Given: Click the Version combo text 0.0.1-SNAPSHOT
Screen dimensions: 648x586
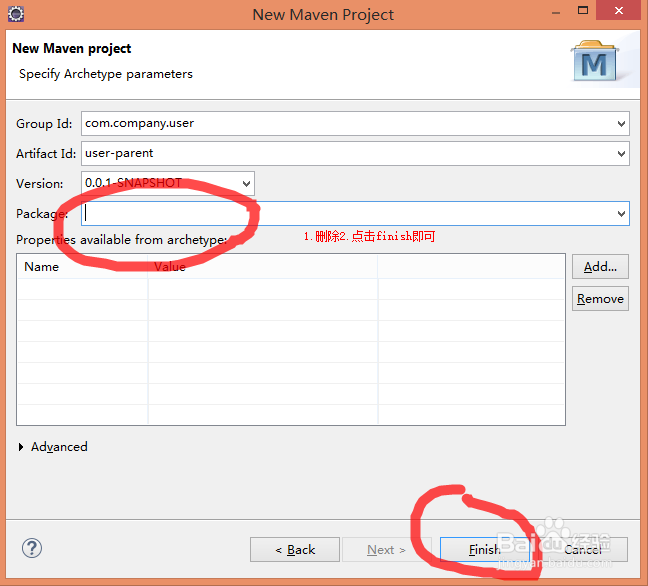Looking at the screenshot, I should point(133,183).
